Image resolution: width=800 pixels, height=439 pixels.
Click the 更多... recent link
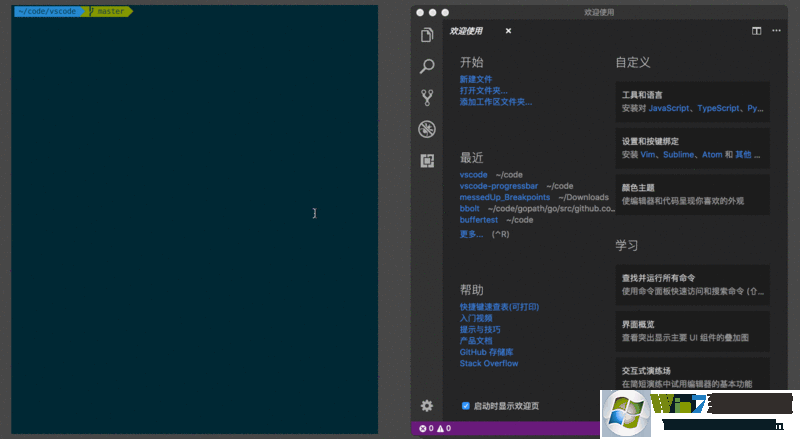pyautogui.click(x=471, y=234)
